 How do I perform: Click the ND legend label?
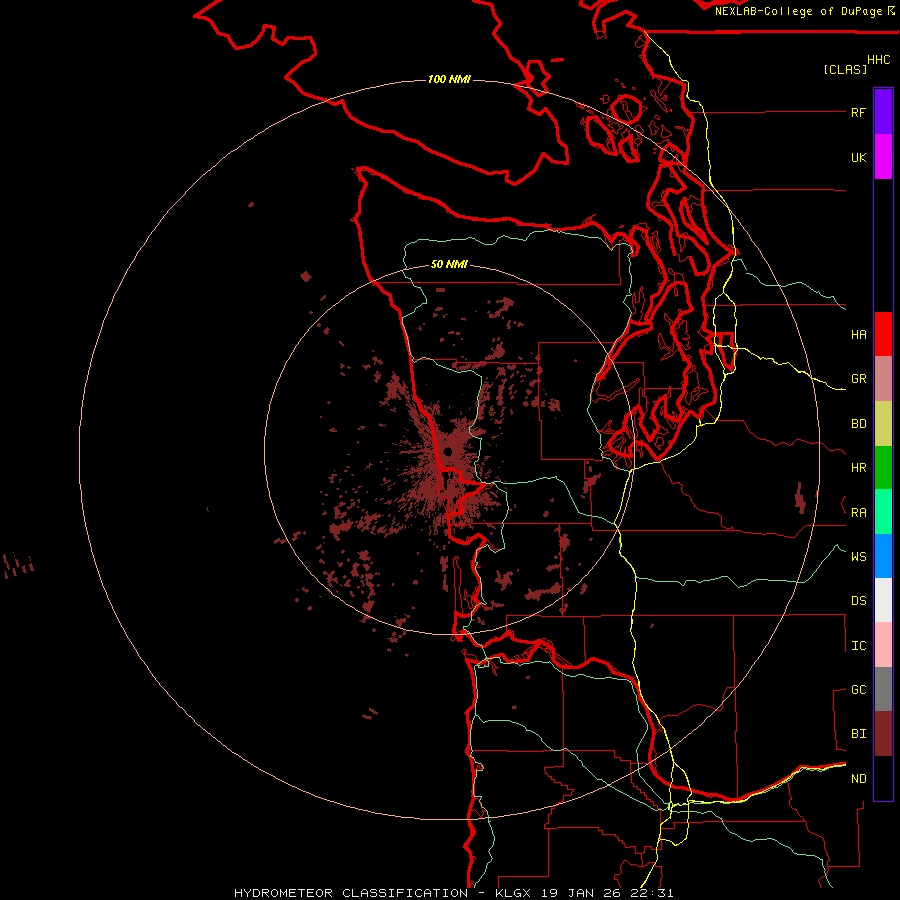pos(858,779)
